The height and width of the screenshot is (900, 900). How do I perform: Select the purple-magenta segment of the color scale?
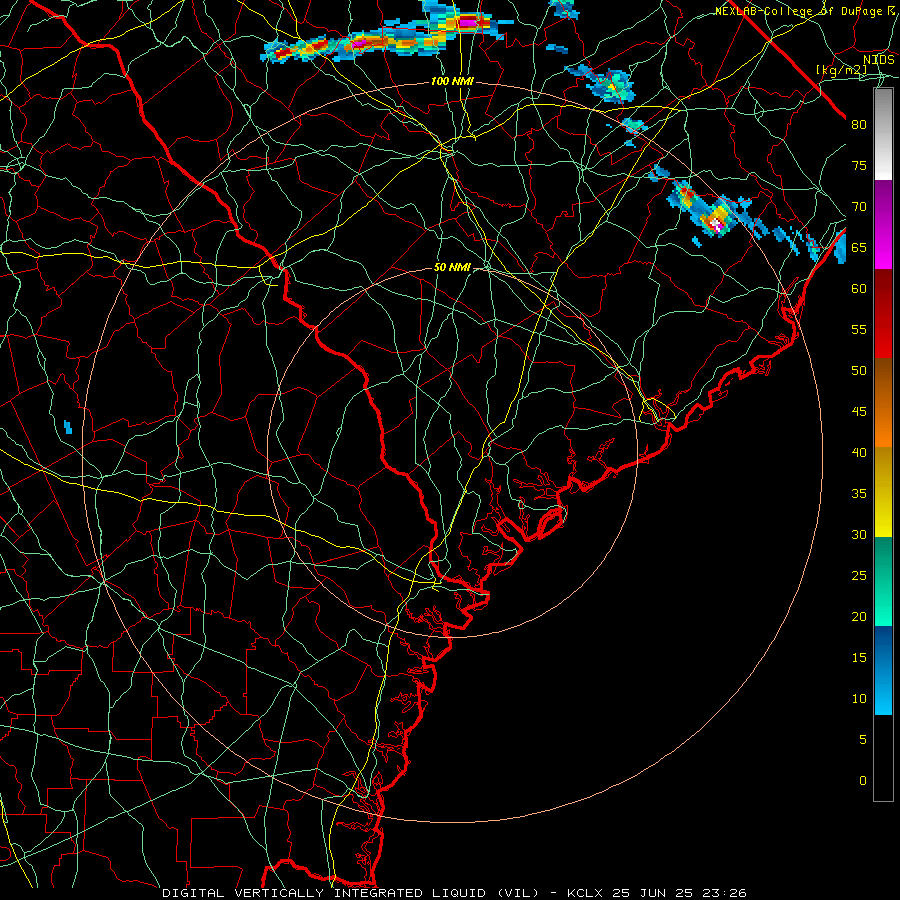883,224
